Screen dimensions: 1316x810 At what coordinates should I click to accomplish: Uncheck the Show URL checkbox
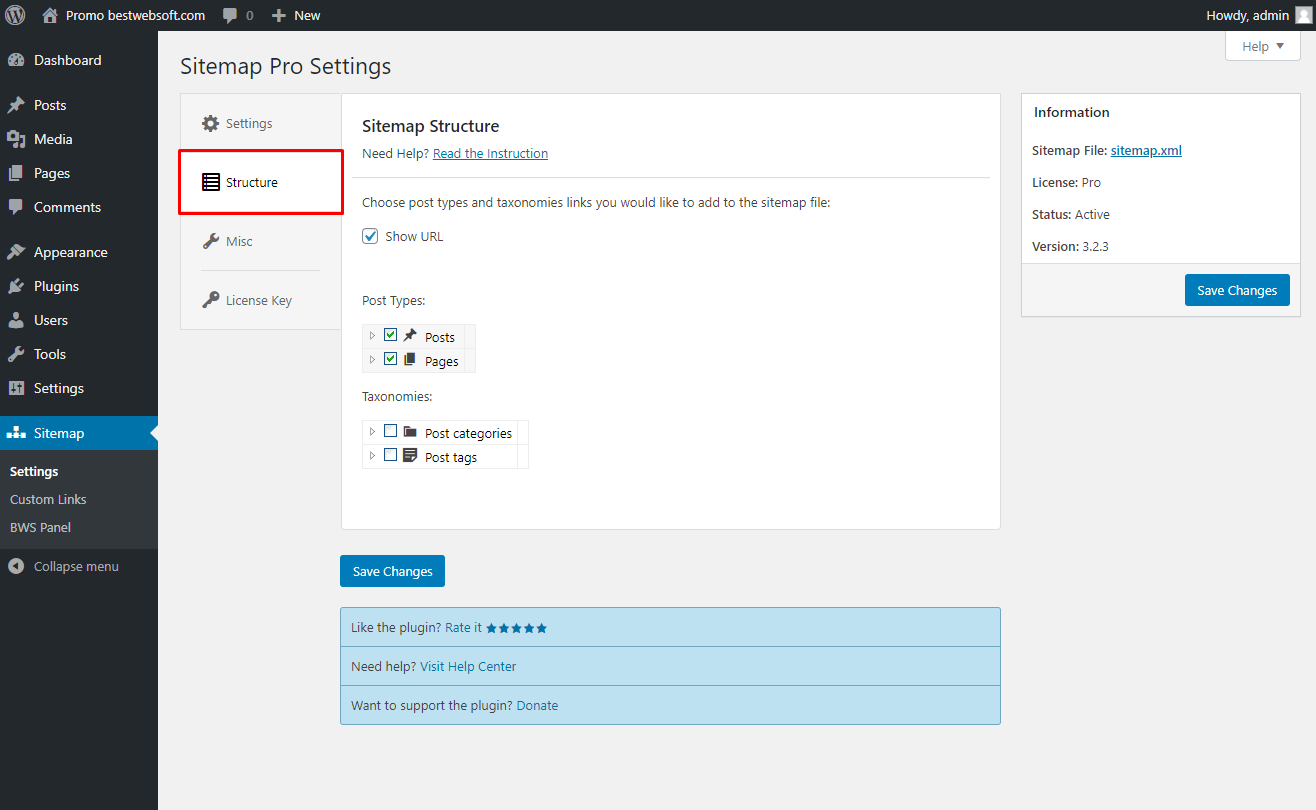pyautogui.click(x=370, y=236)
